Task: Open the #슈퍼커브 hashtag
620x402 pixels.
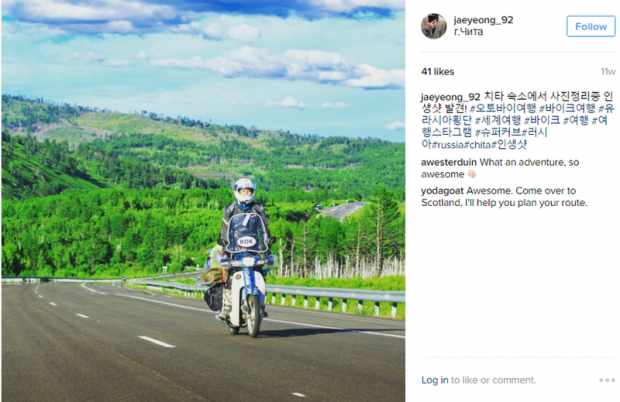Action: pos(498,132)
